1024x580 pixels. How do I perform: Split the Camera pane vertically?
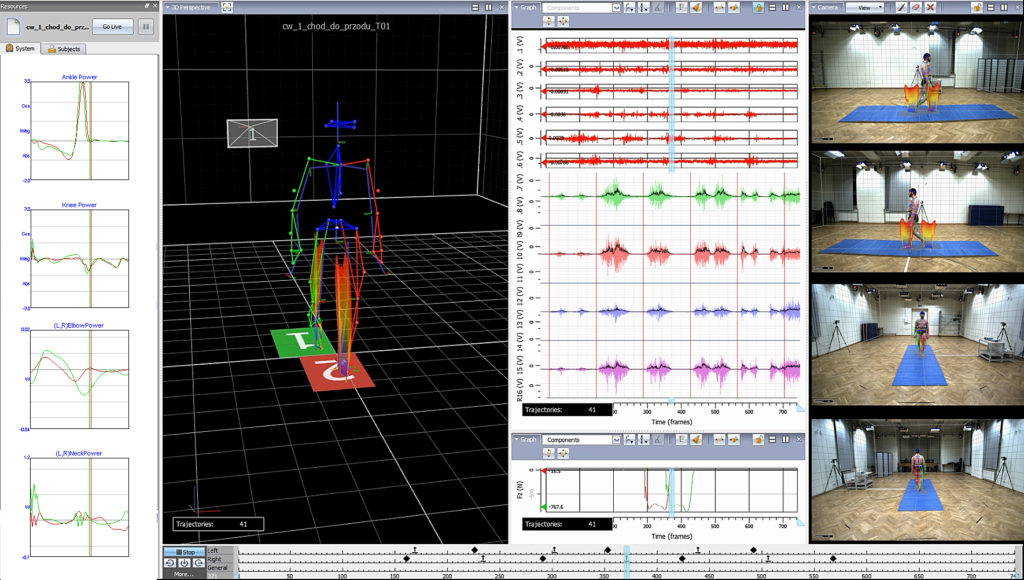pos(1002,7)
